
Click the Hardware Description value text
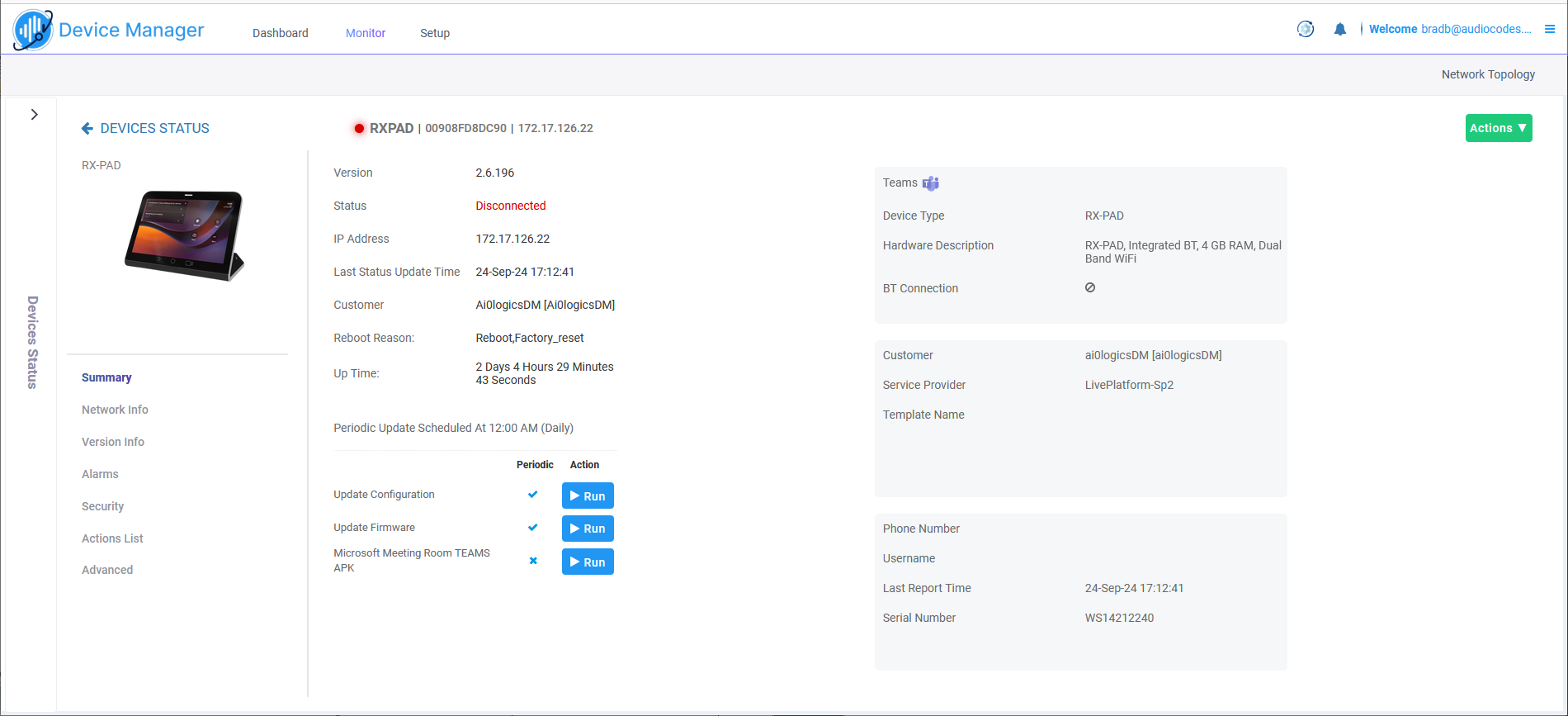1183,252
